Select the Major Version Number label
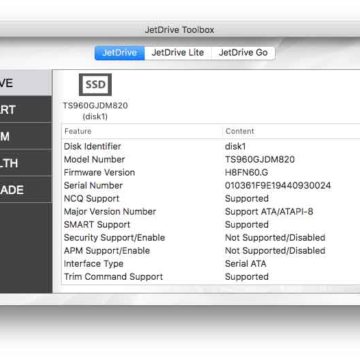The image size is (360, 360). pos(110,211)
